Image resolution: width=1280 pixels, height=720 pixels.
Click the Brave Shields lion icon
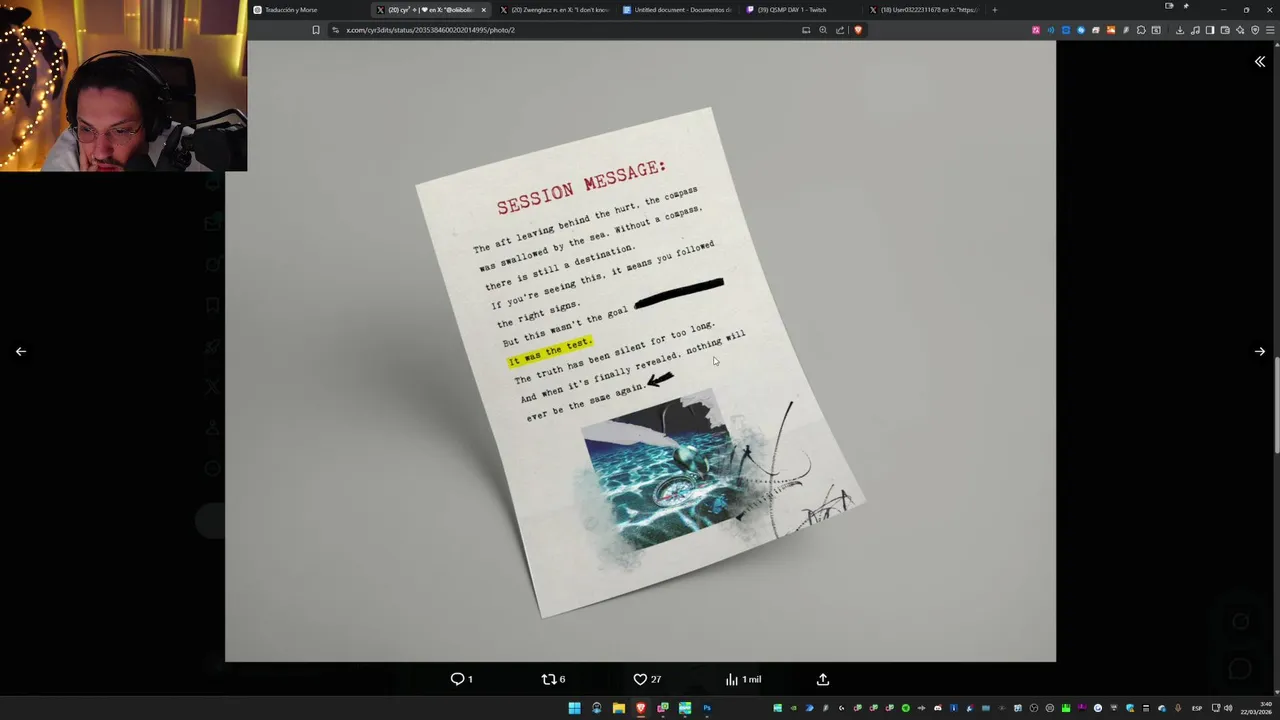coord(857,30)
